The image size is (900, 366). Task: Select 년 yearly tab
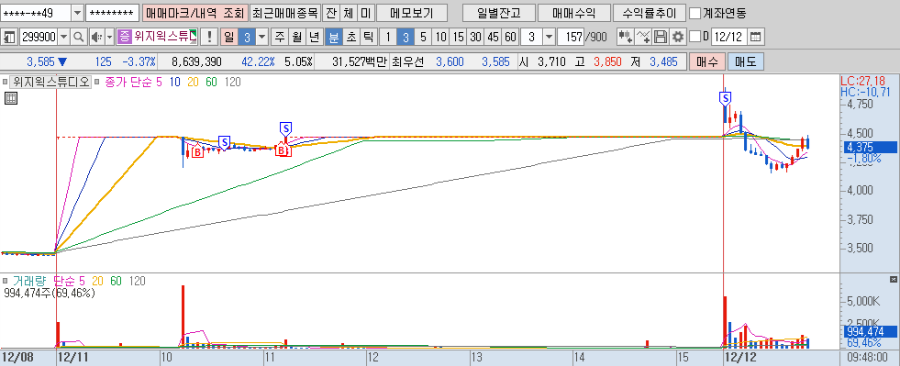(x=314, y=37)
